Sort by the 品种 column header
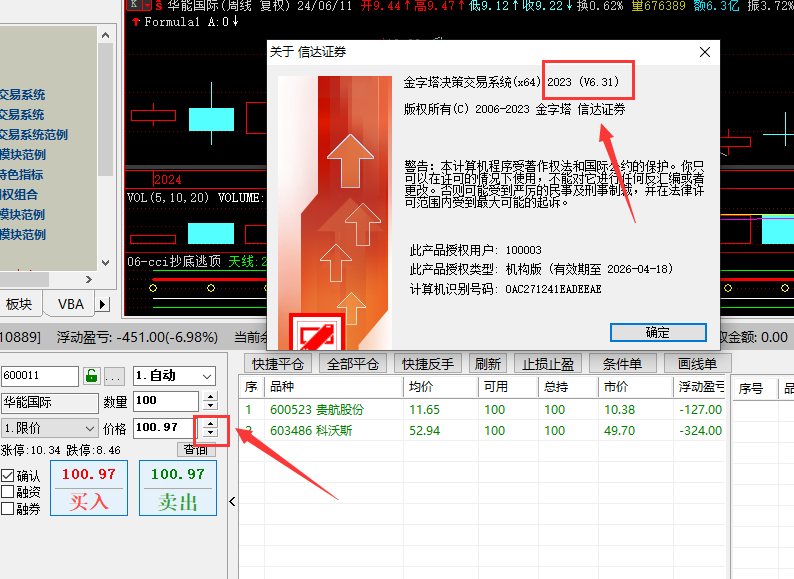The height and width of the screenshot is (579, 794). click(x=334, y=387)
